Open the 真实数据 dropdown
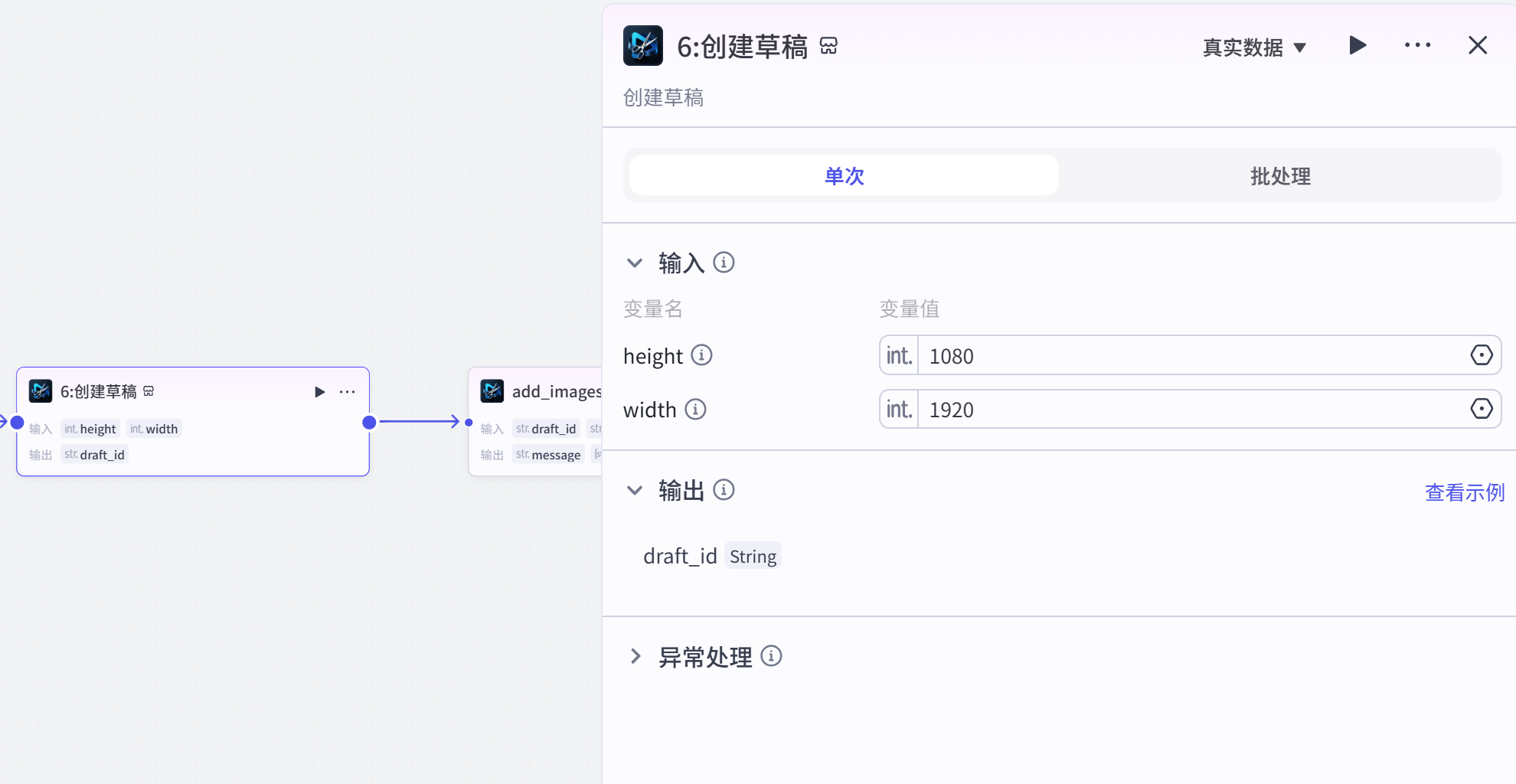The image size is (1516, 784). (1254, 47)
